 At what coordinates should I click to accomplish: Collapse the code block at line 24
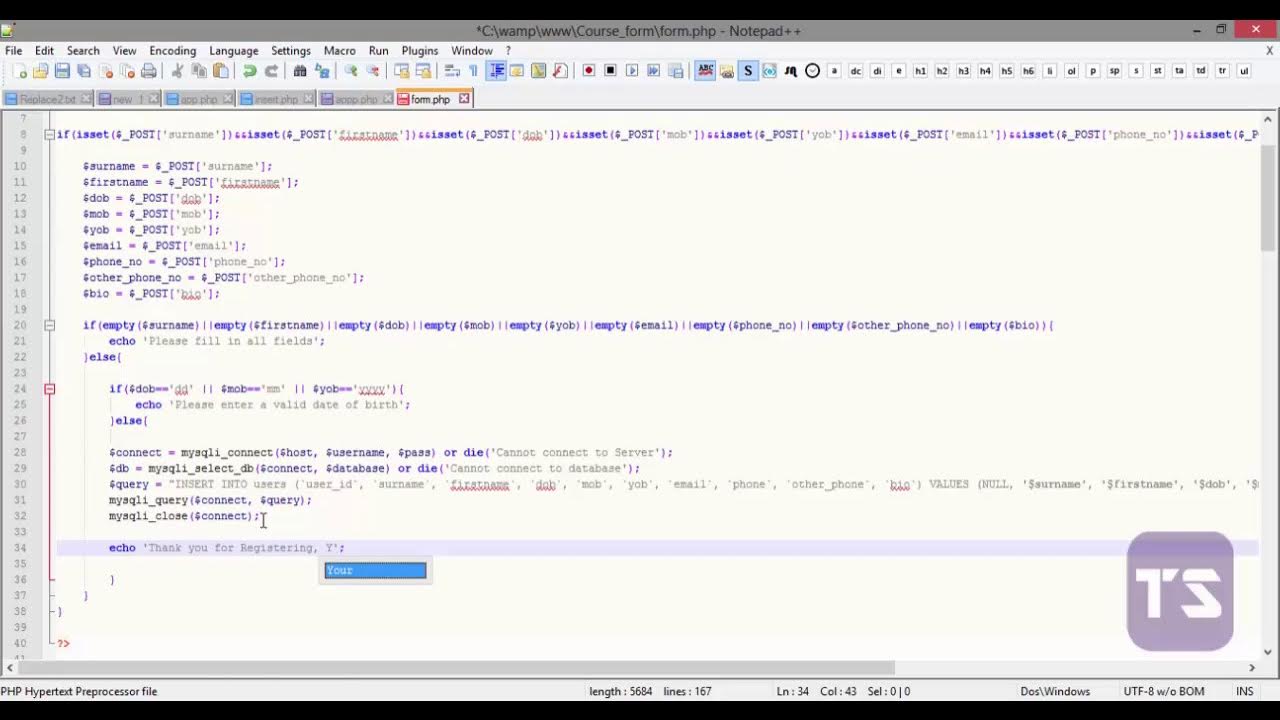[x=49, y=389]
